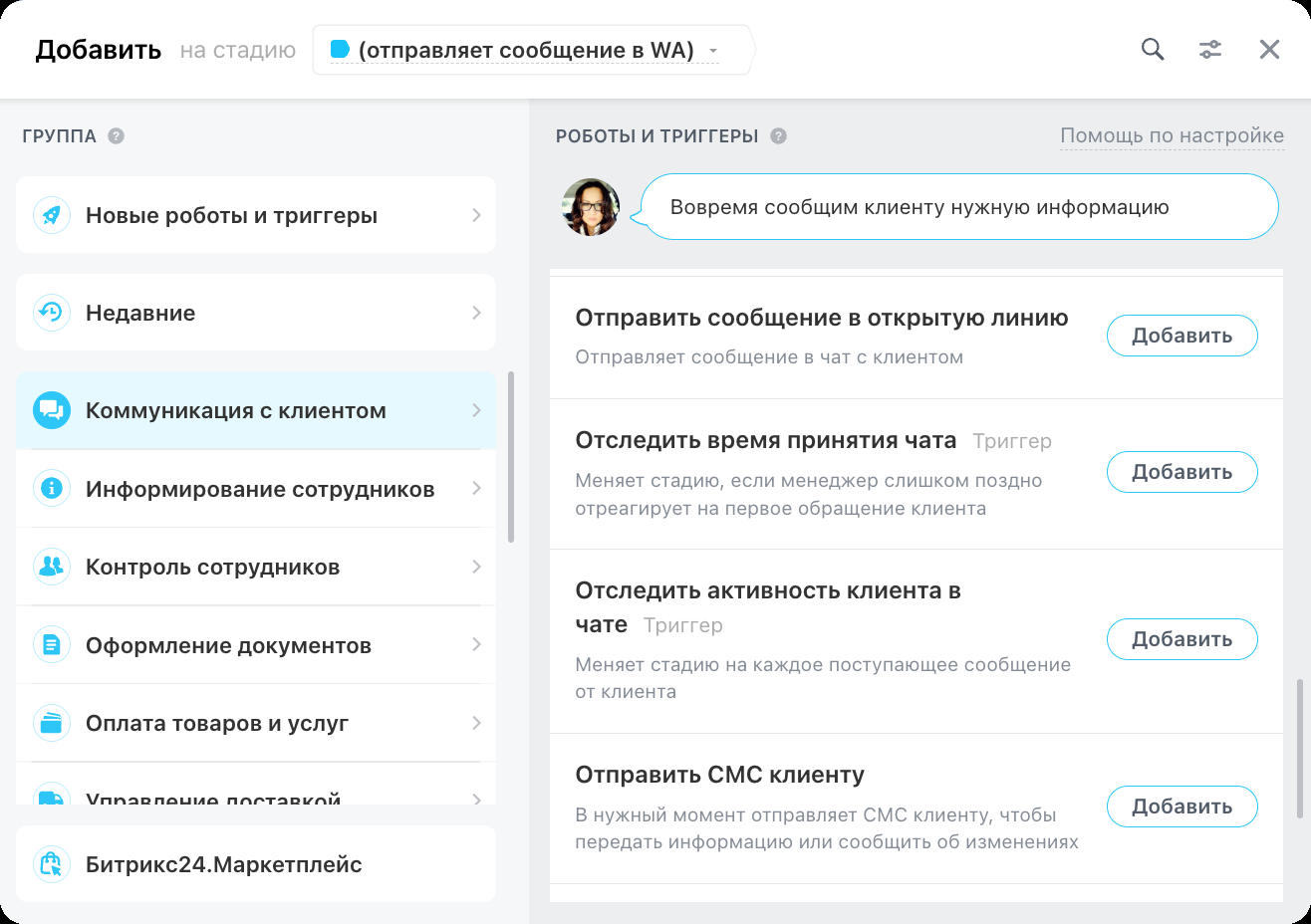
Task: Expand Коммуникация с клиентом chevron
Action: point(476,410)
